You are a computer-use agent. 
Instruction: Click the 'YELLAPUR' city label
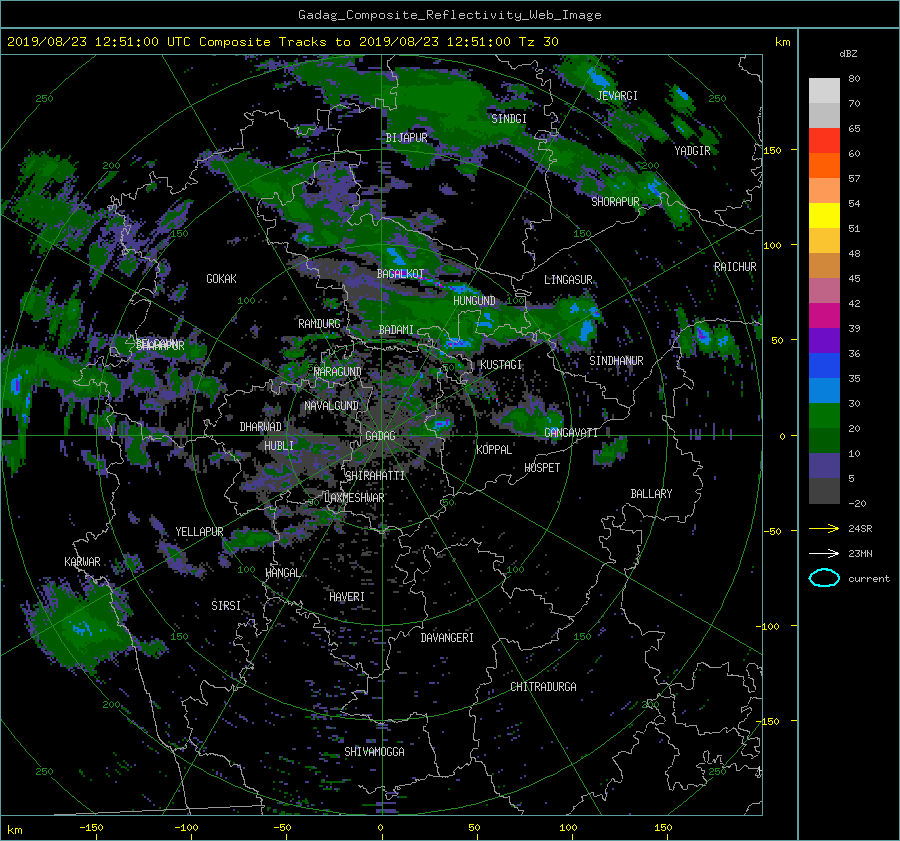(x=199, y=532)
